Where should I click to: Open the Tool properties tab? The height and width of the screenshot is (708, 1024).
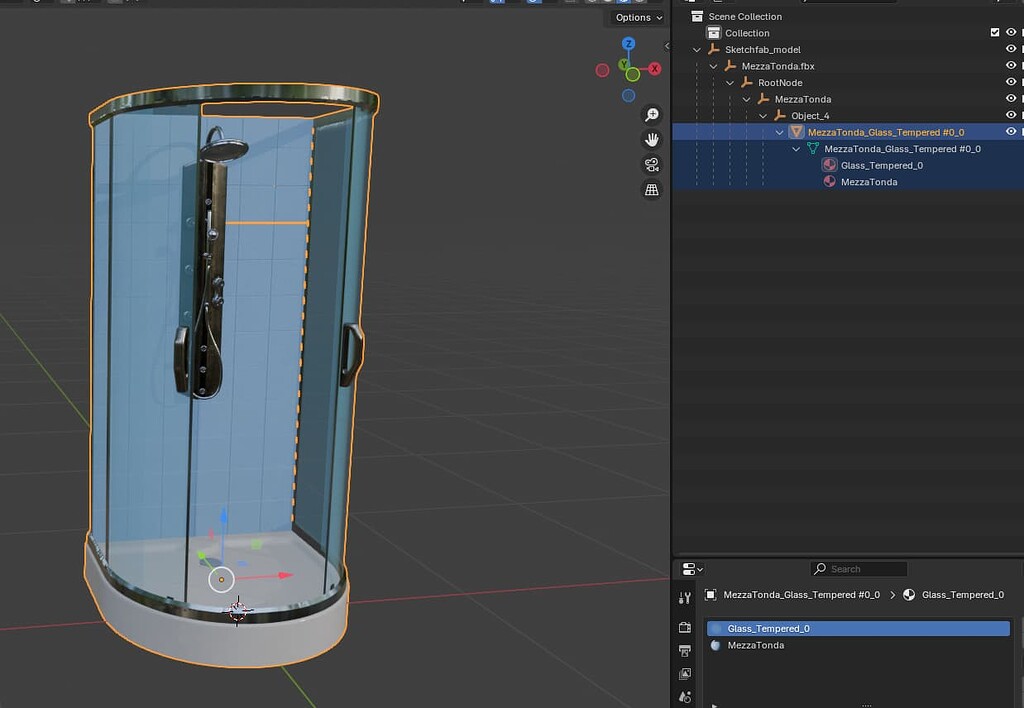click(685, 597)
